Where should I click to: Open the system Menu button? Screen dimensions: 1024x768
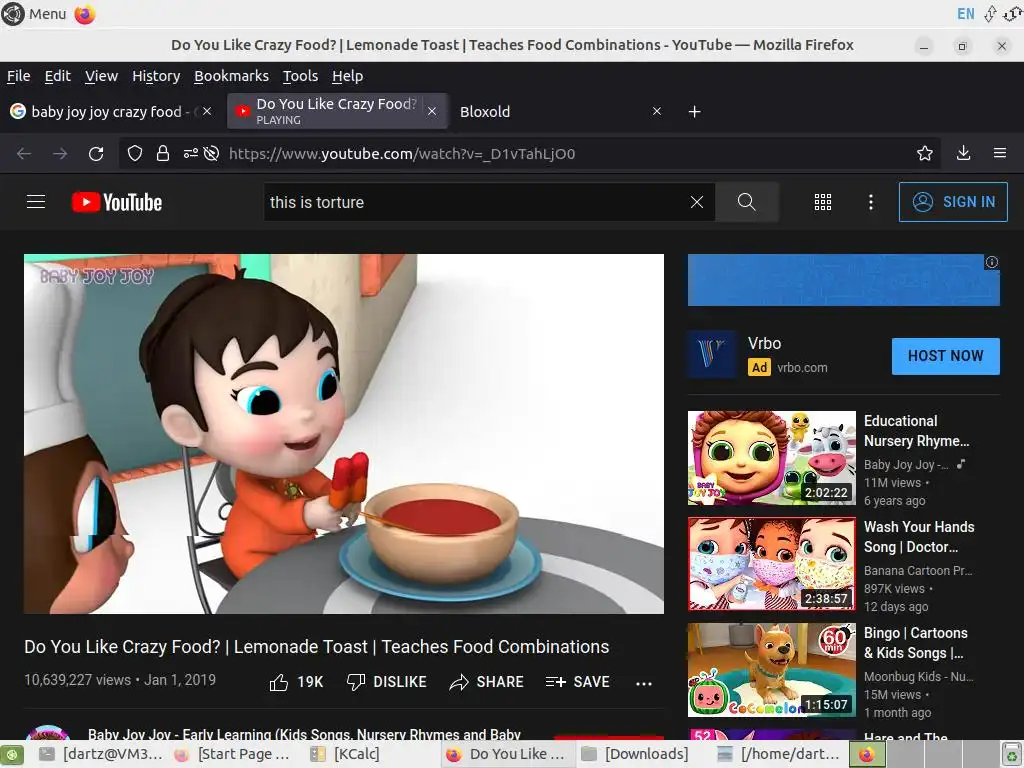pyautogui.click(x=34, y=14)
